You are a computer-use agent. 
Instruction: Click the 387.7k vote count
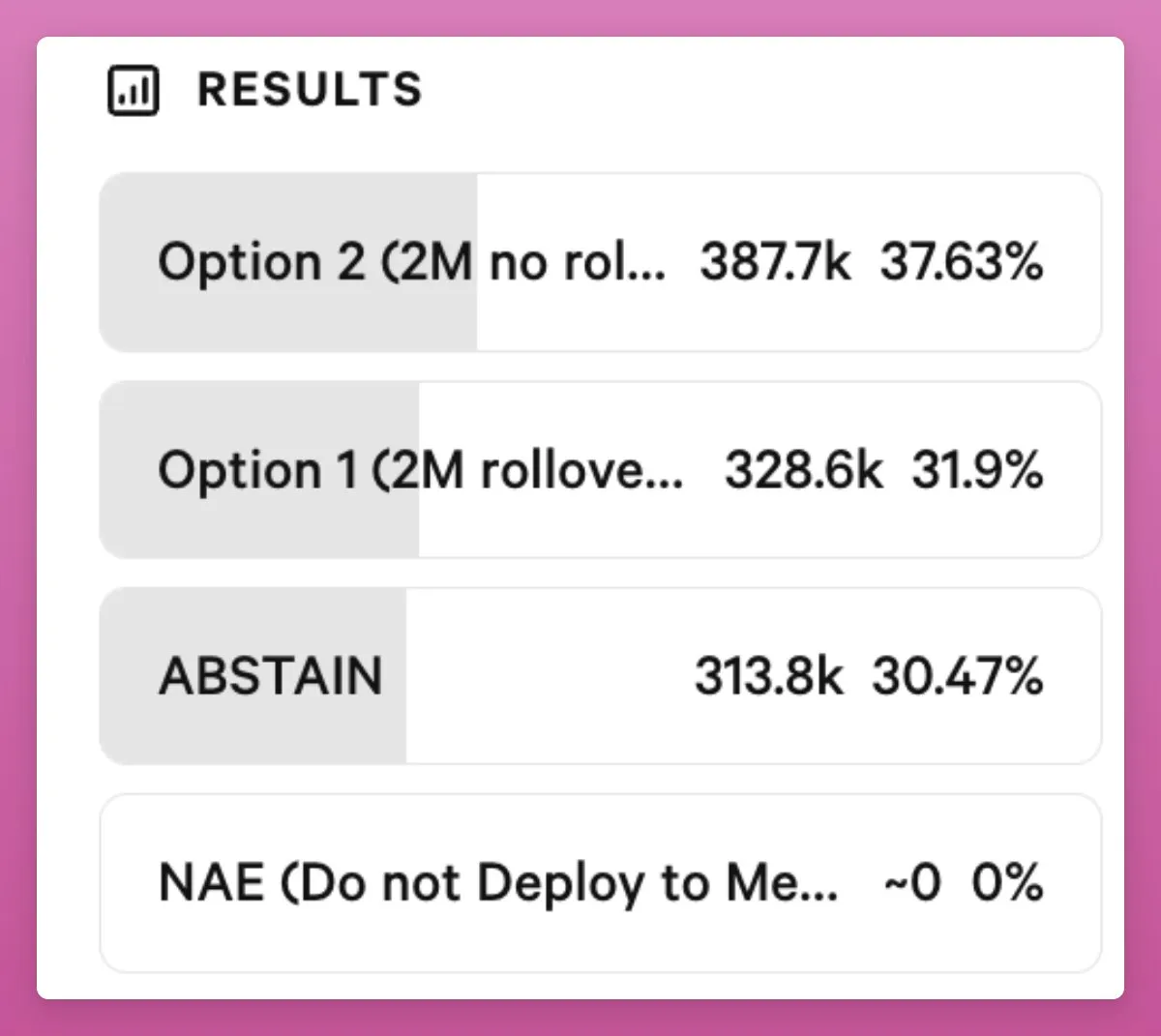[x=775, y=262]
